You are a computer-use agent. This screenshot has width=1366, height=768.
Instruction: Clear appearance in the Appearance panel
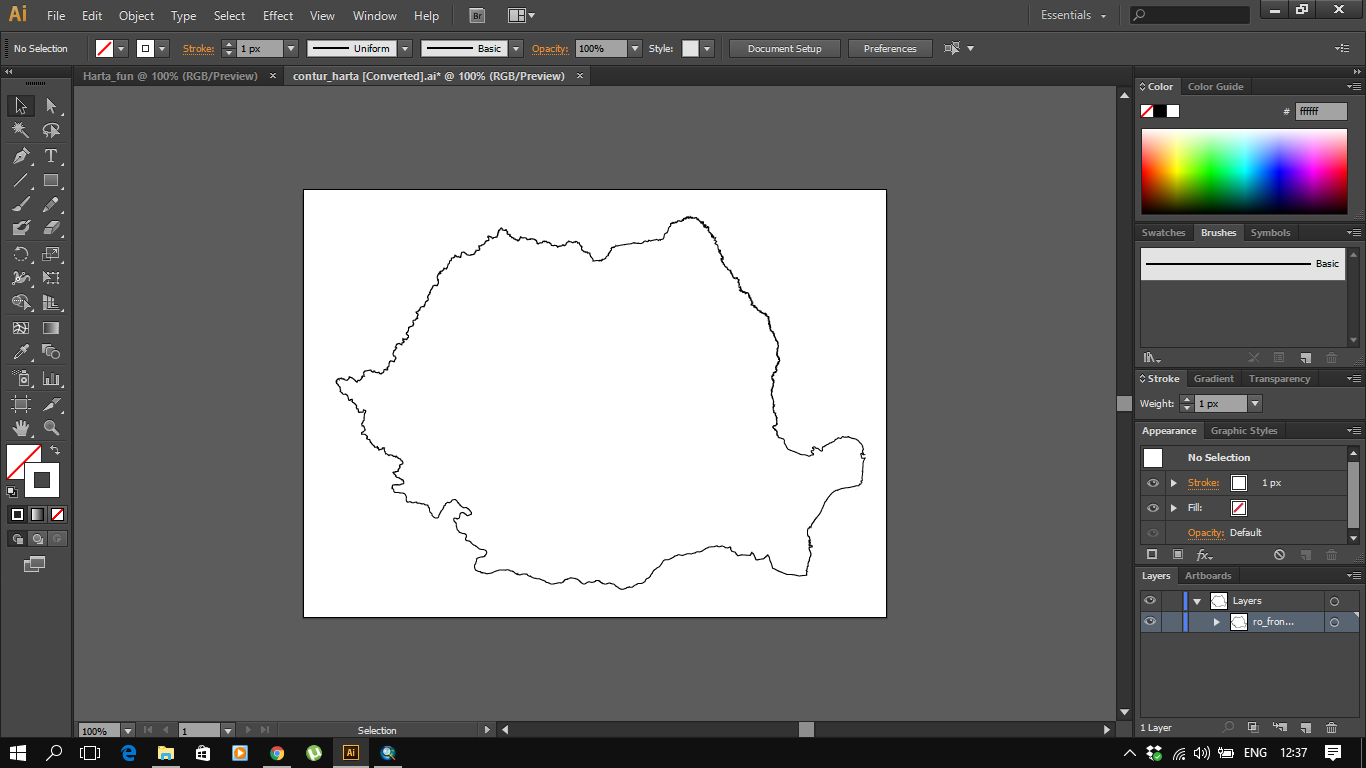click(1279, 555)
